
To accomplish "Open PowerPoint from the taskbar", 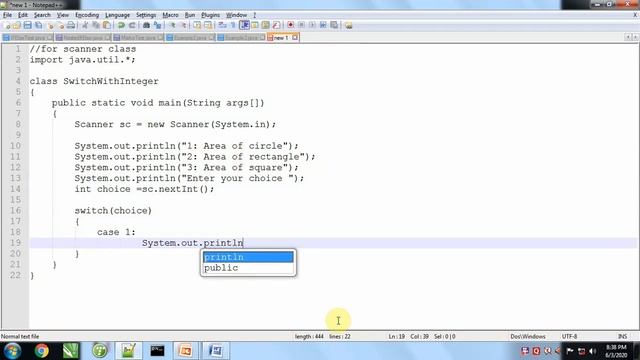I will pyautogui.click(x=185, y=351).
